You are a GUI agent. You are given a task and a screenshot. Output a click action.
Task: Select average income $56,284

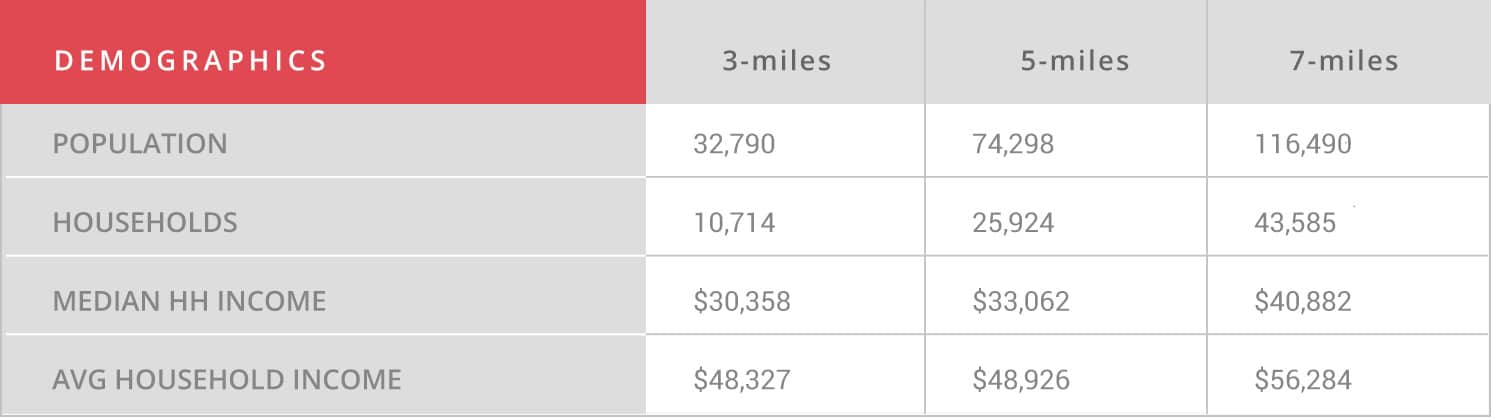[x=1303, y=380]
